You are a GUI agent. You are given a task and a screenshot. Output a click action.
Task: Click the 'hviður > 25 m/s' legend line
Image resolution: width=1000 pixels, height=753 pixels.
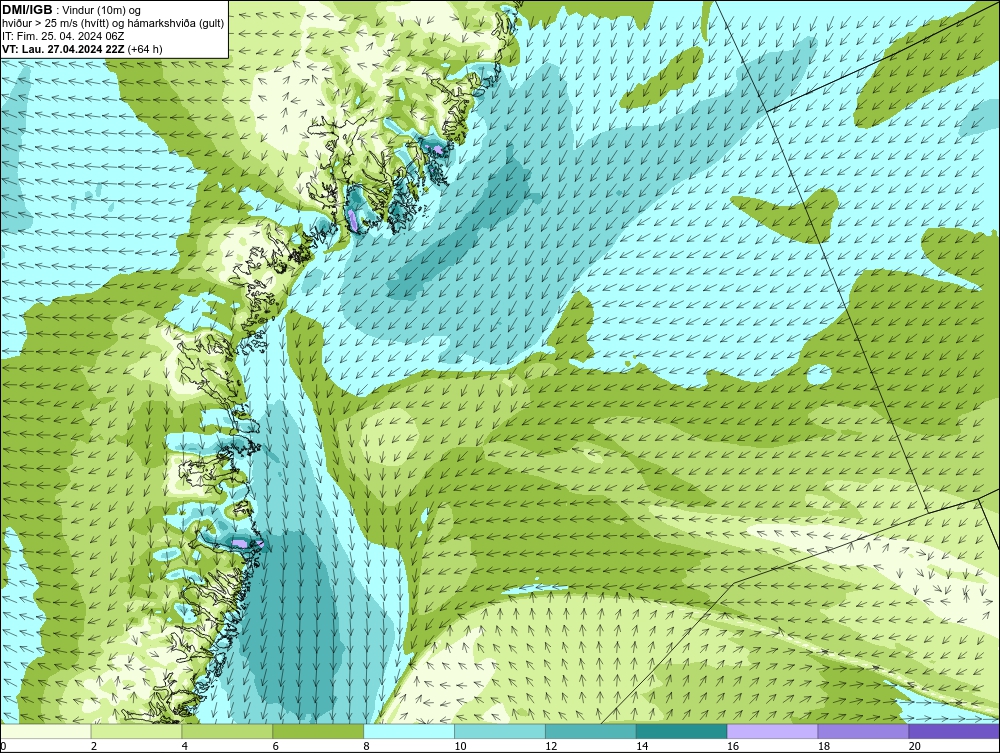coord(113,24)
